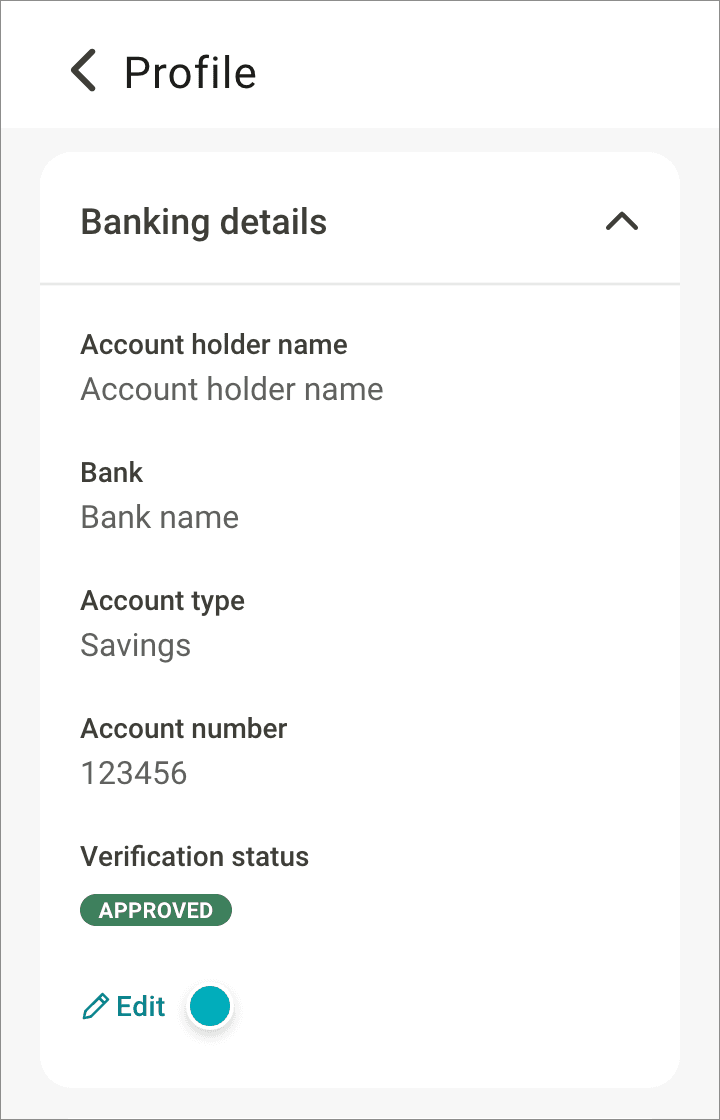The image size is (720, 1120).
Task: Click the APPROVED verification badge
Action: click(x=156, y=911)
